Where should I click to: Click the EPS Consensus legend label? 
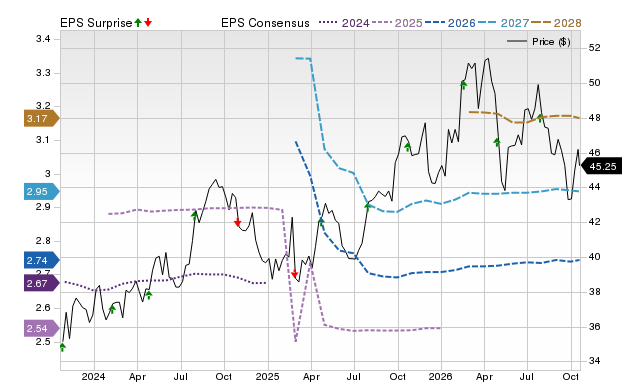(265, 23)
